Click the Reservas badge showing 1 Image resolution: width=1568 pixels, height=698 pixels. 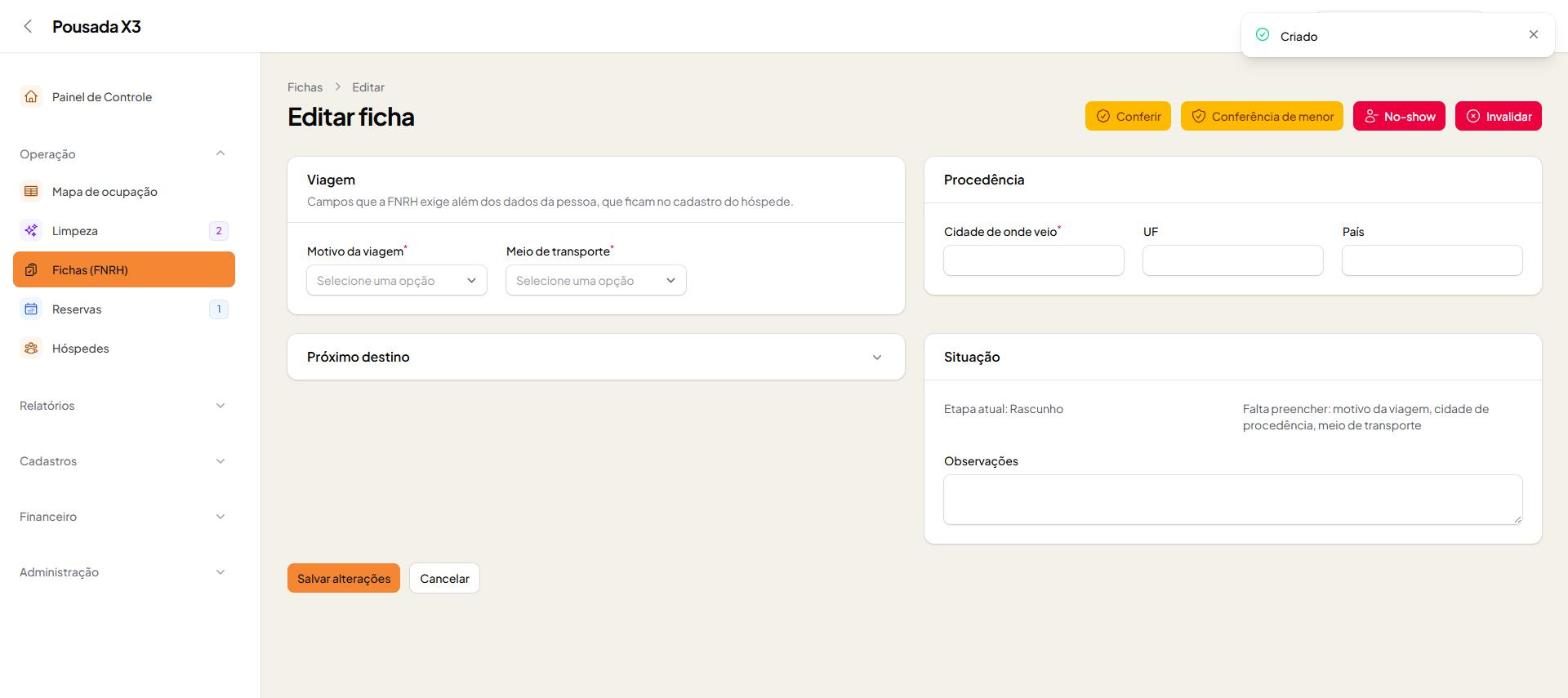point(219,309)
